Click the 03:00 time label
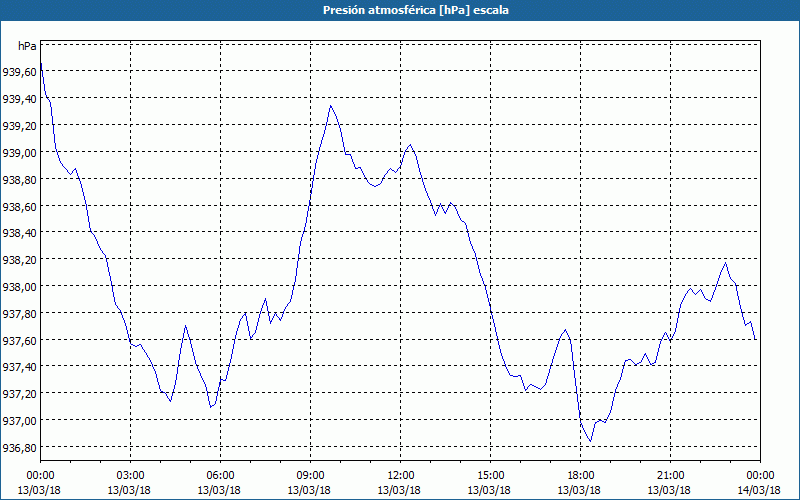 coord(130,476)
